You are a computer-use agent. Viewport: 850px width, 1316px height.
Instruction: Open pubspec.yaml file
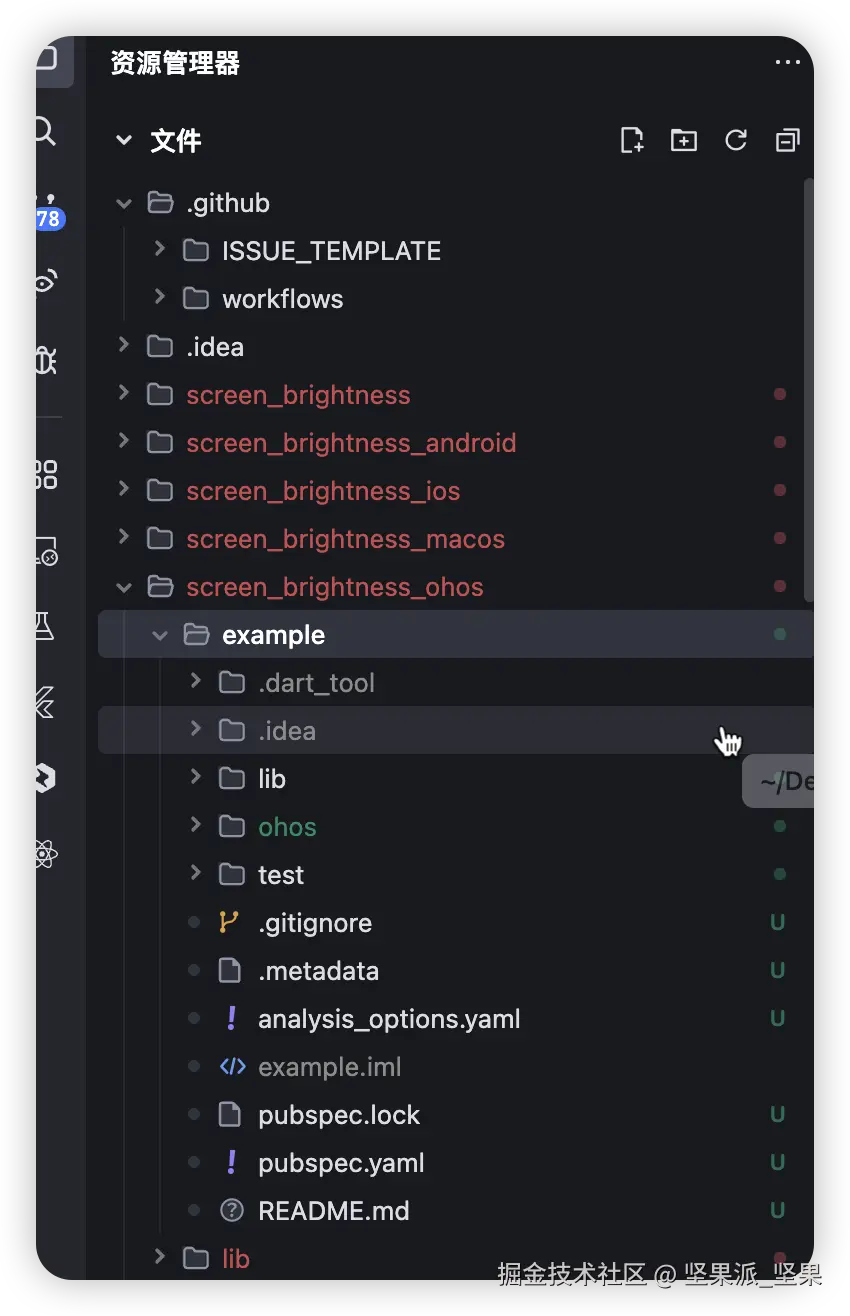point(341,1163)
